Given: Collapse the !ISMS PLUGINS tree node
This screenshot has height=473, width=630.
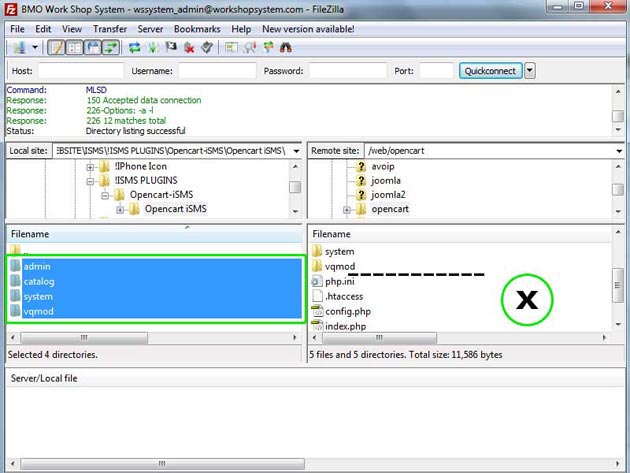Looking at the screenshot, I should (x=90, y=181).
